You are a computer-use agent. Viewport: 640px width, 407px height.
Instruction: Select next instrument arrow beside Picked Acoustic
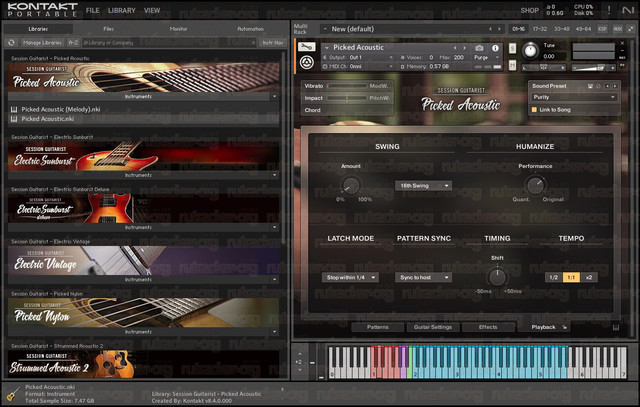pyautogui.click(x=464, y=48)
